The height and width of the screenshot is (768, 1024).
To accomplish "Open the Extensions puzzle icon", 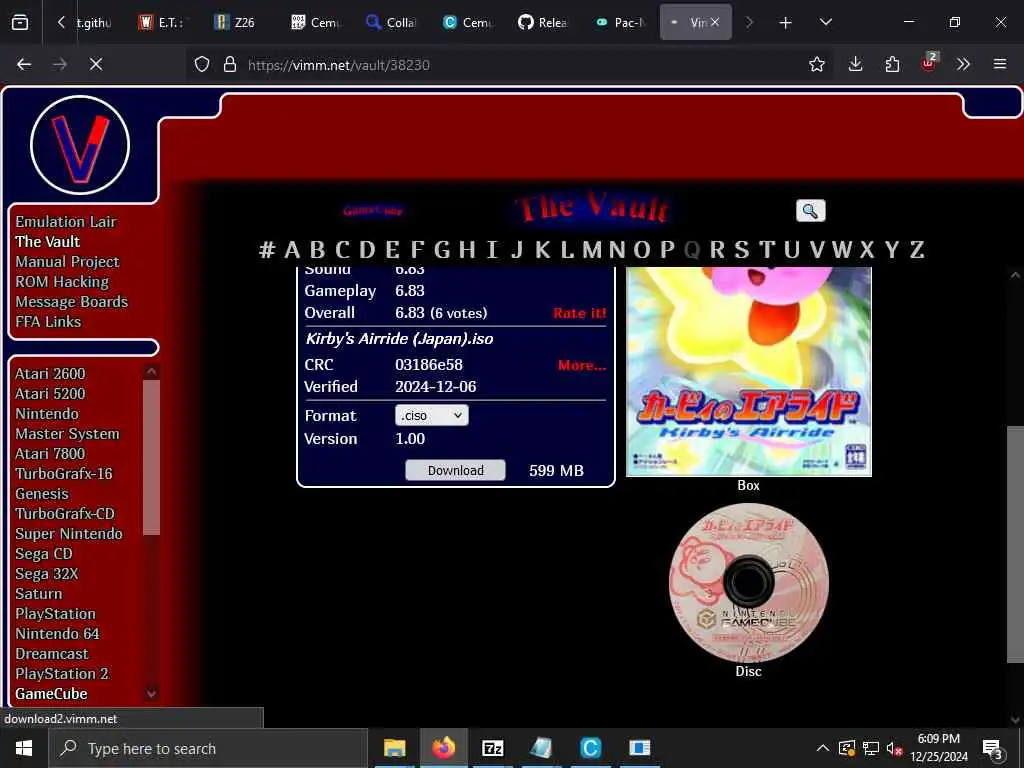I will click(892, 64).
